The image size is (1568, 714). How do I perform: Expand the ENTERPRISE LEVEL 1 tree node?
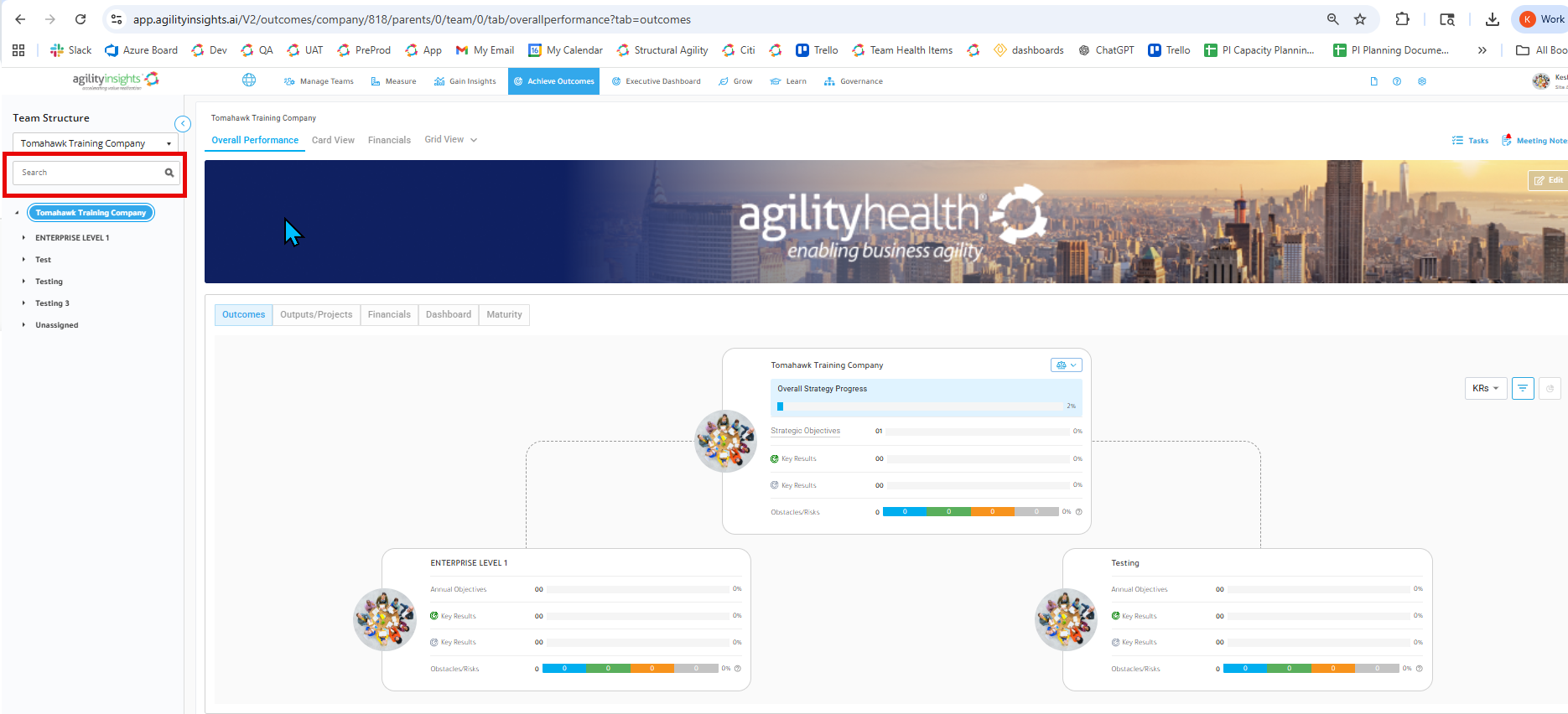pyautogui.click(x=23, y=238)
